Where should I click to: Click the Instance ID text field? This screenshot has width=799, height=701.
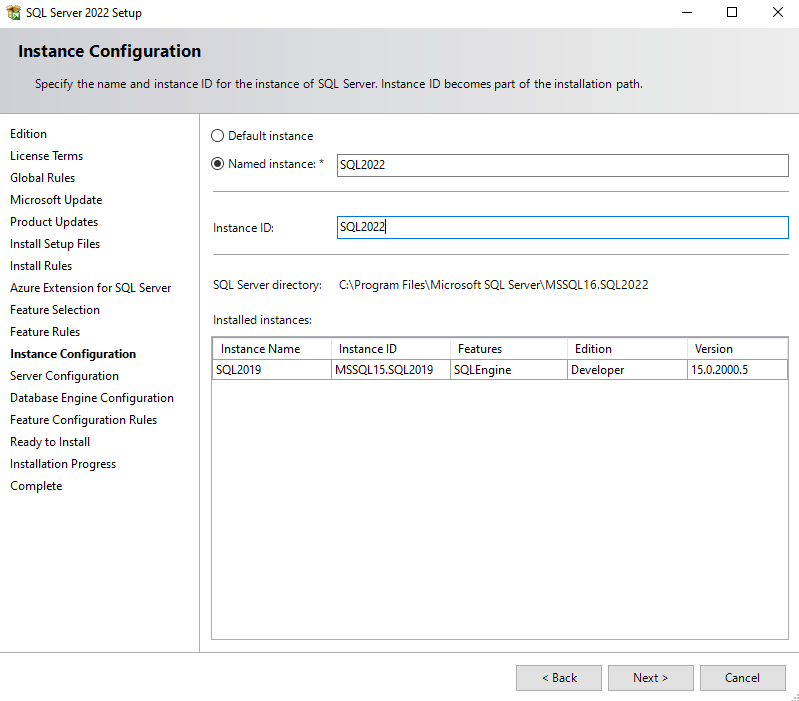(x=562, y=227)
